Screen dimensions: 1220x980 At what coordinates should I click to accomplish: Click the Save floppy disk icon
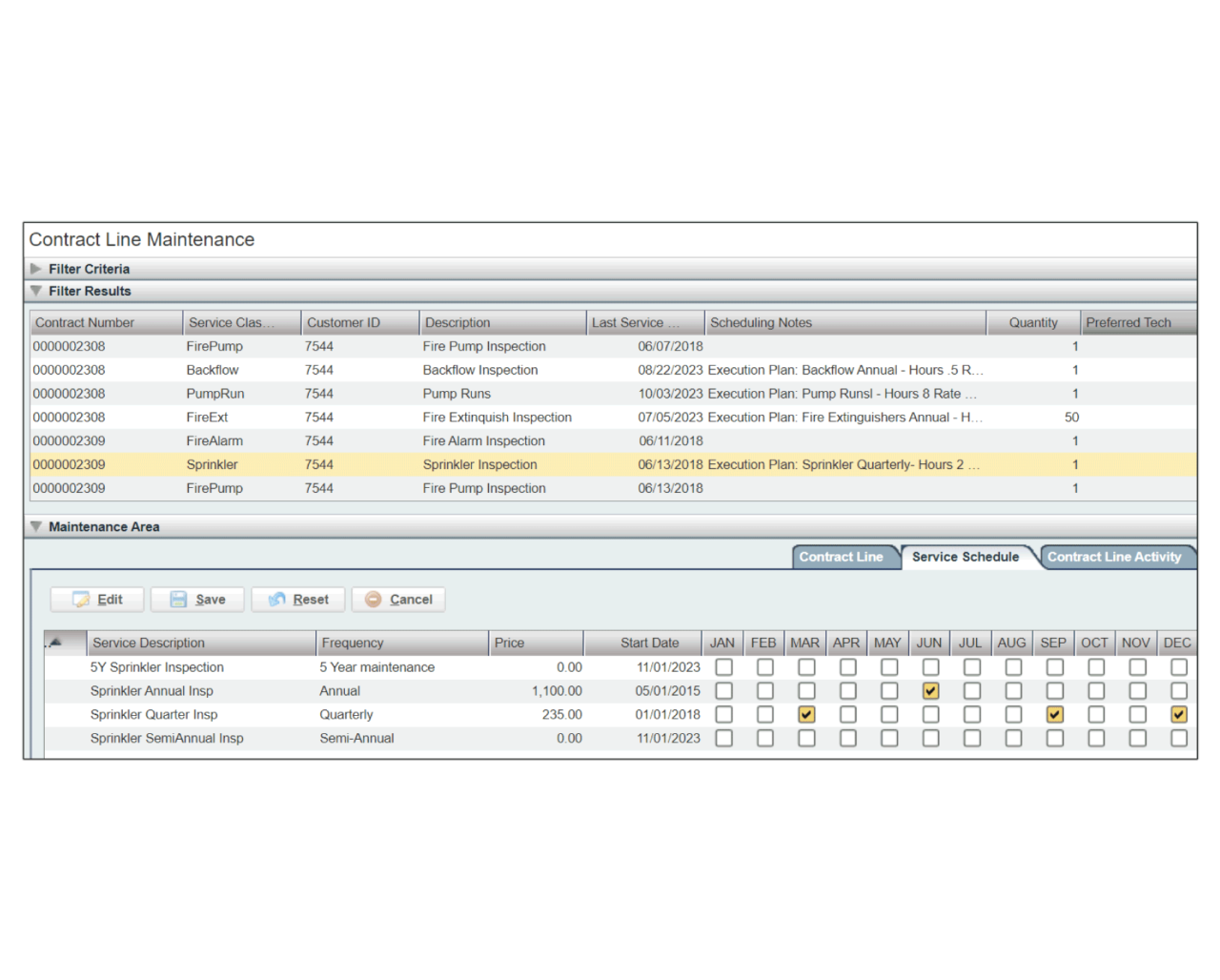coord(178,600)
